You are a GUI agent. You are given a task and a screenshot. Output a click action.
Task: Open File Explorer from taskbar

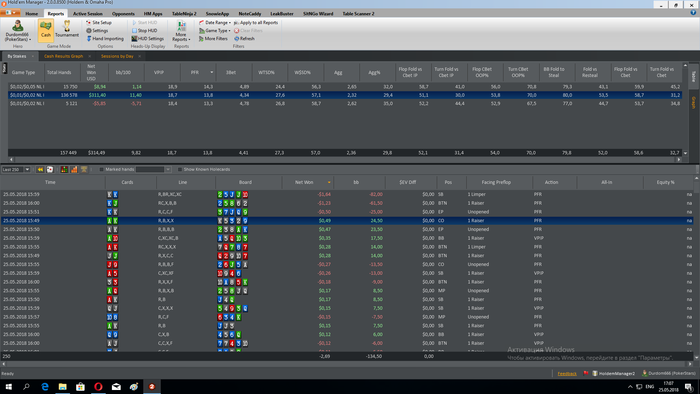pos(62,387)
